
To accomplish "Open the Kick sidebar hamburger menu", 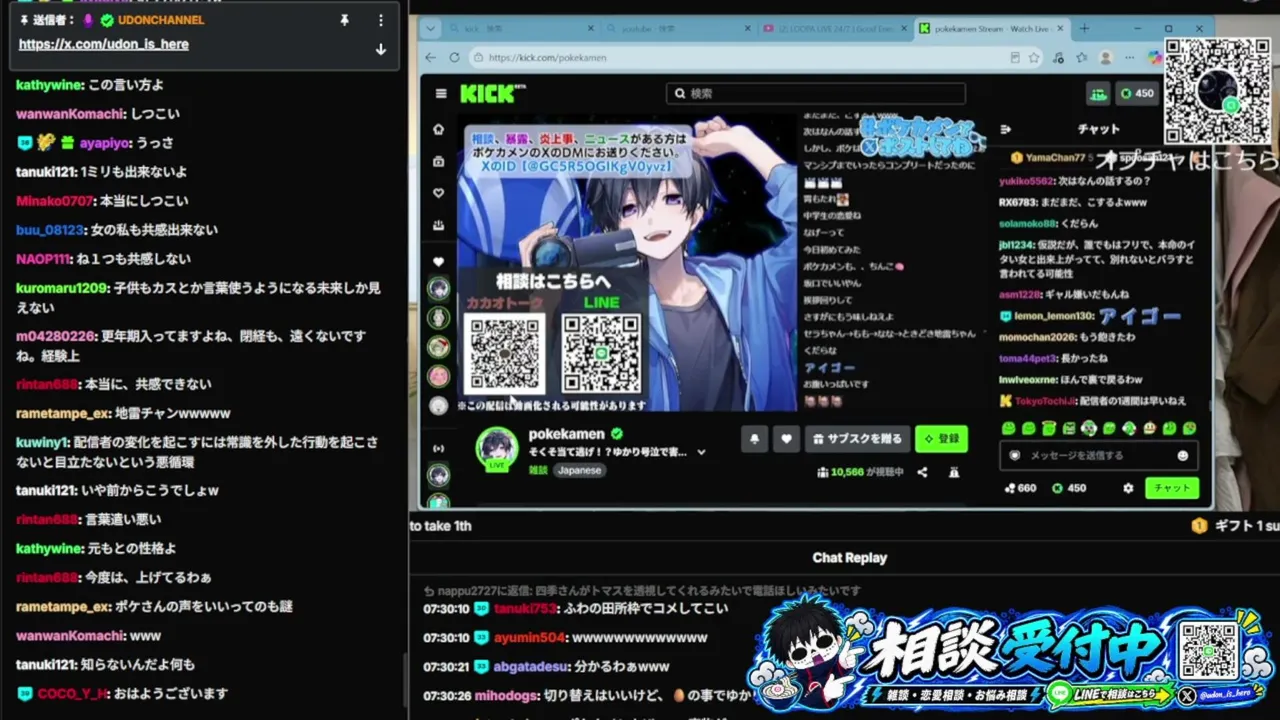I will 441,94.
